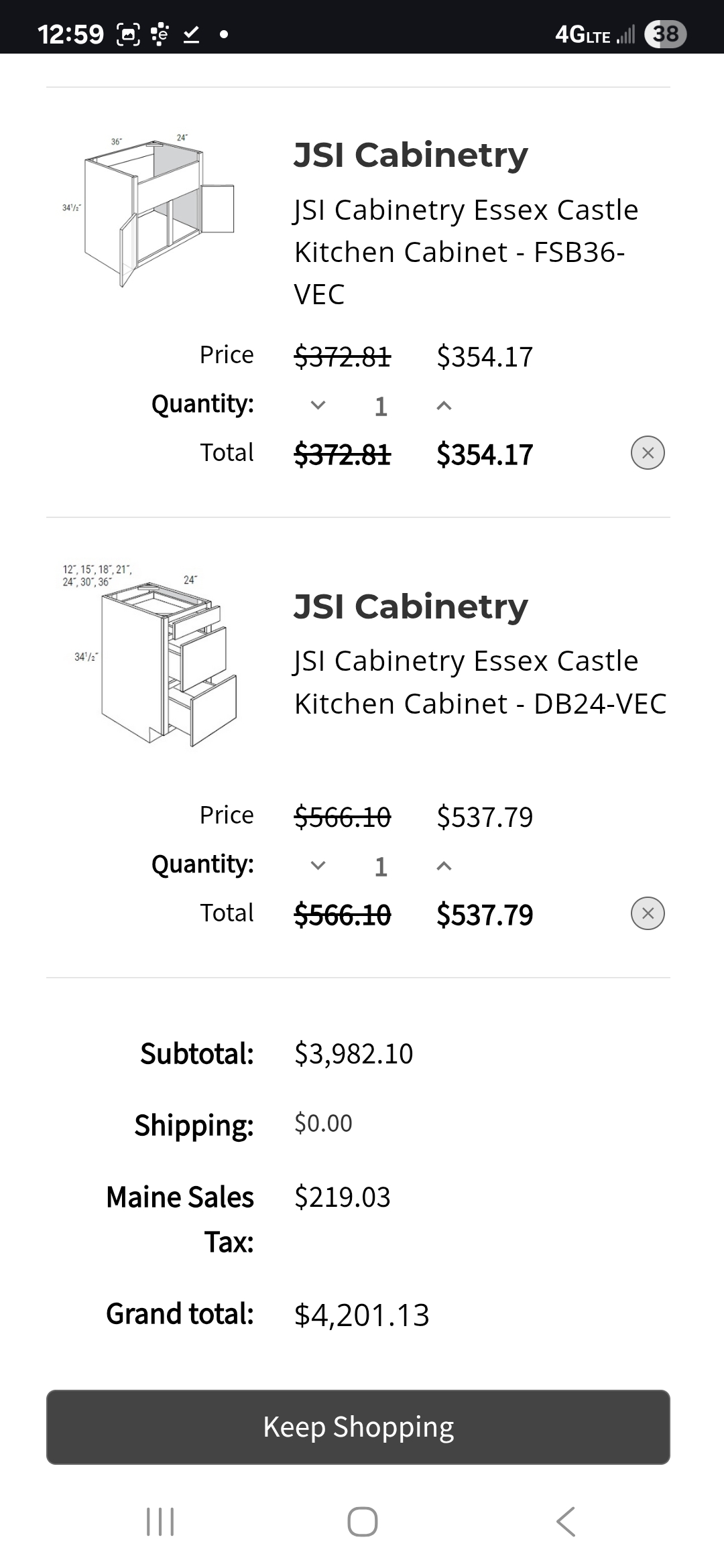Open FSB36-VEC cabinet product thumbnail
The width and height of the screenshot is (724, 1568).
click(149, 210)
